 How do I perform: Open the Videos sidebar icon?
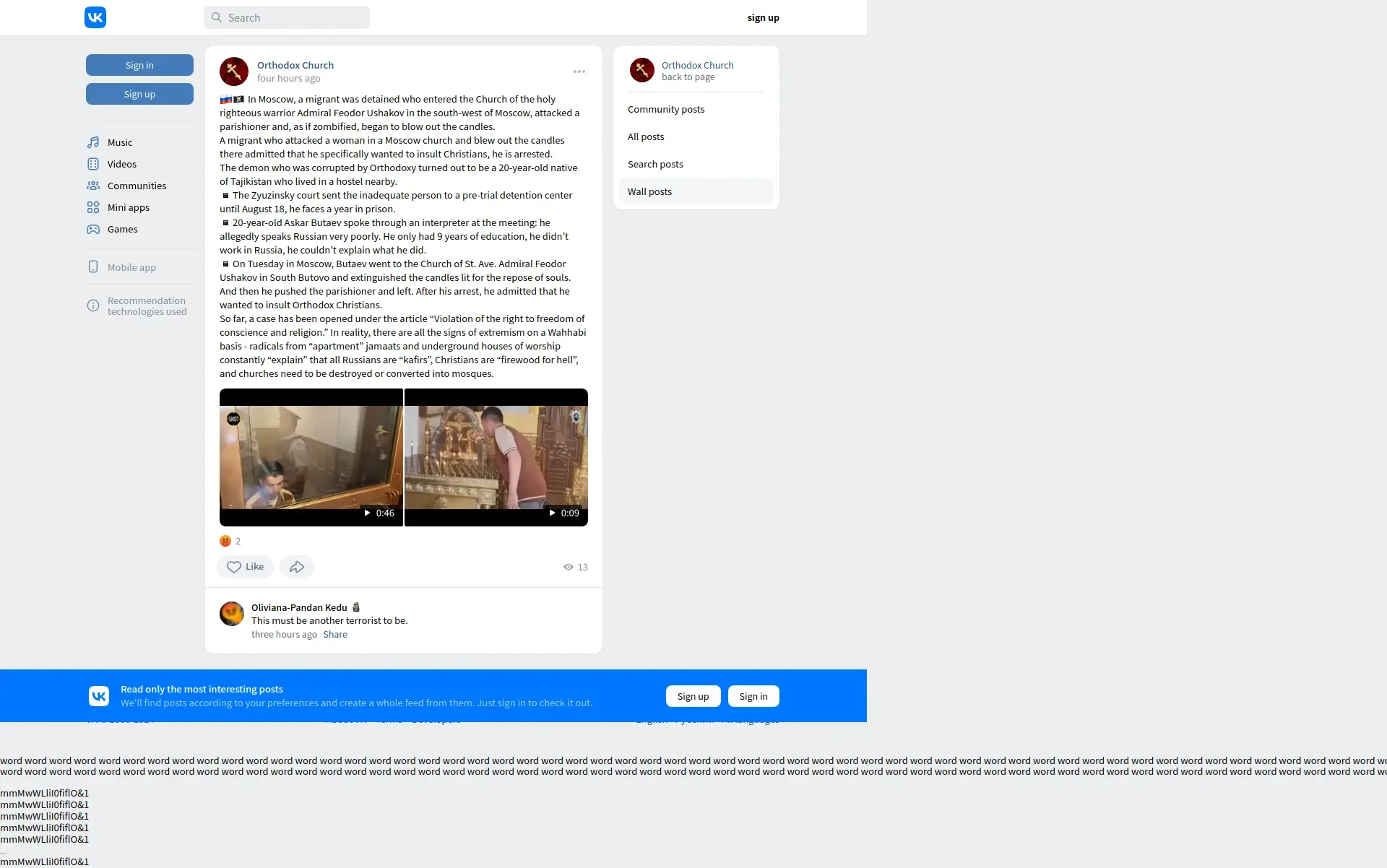(x=93, y=164)
